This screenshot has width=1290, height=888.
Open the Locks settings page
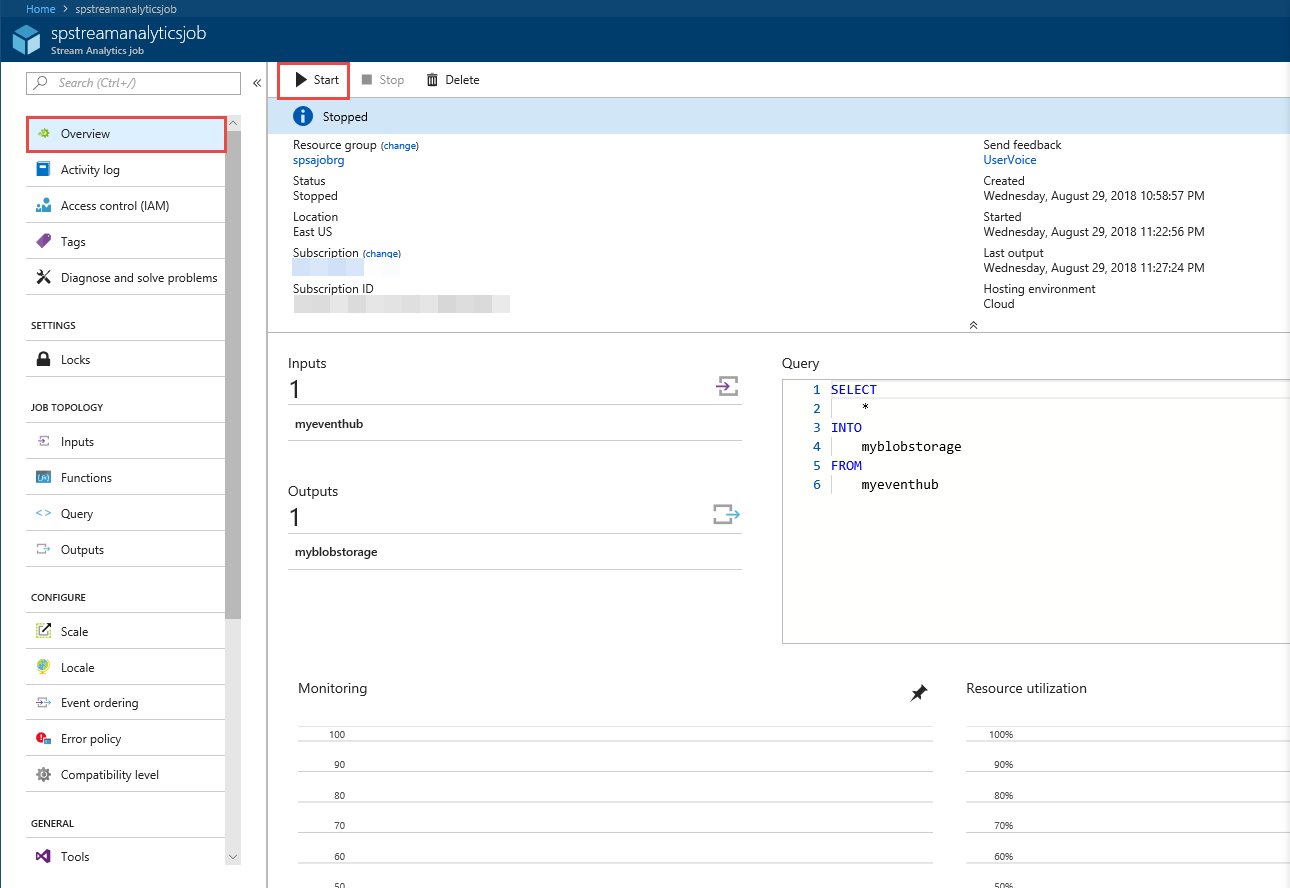tap(75, 360)
